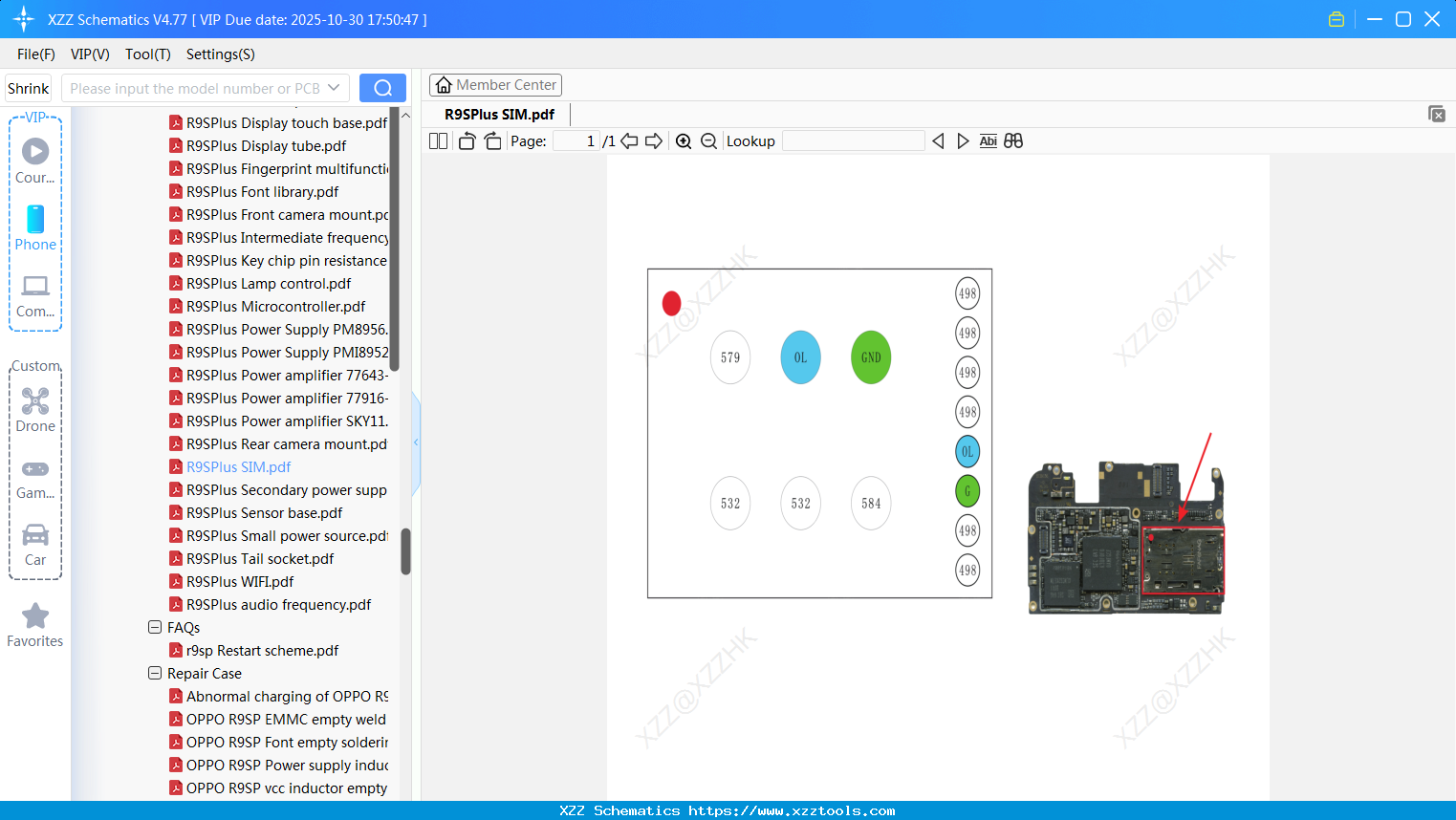Open R9SPlus Microcontroller.pdf
Image resolution: width=1456 pixels, height=820 pixels.
click(x=275, y=306)
